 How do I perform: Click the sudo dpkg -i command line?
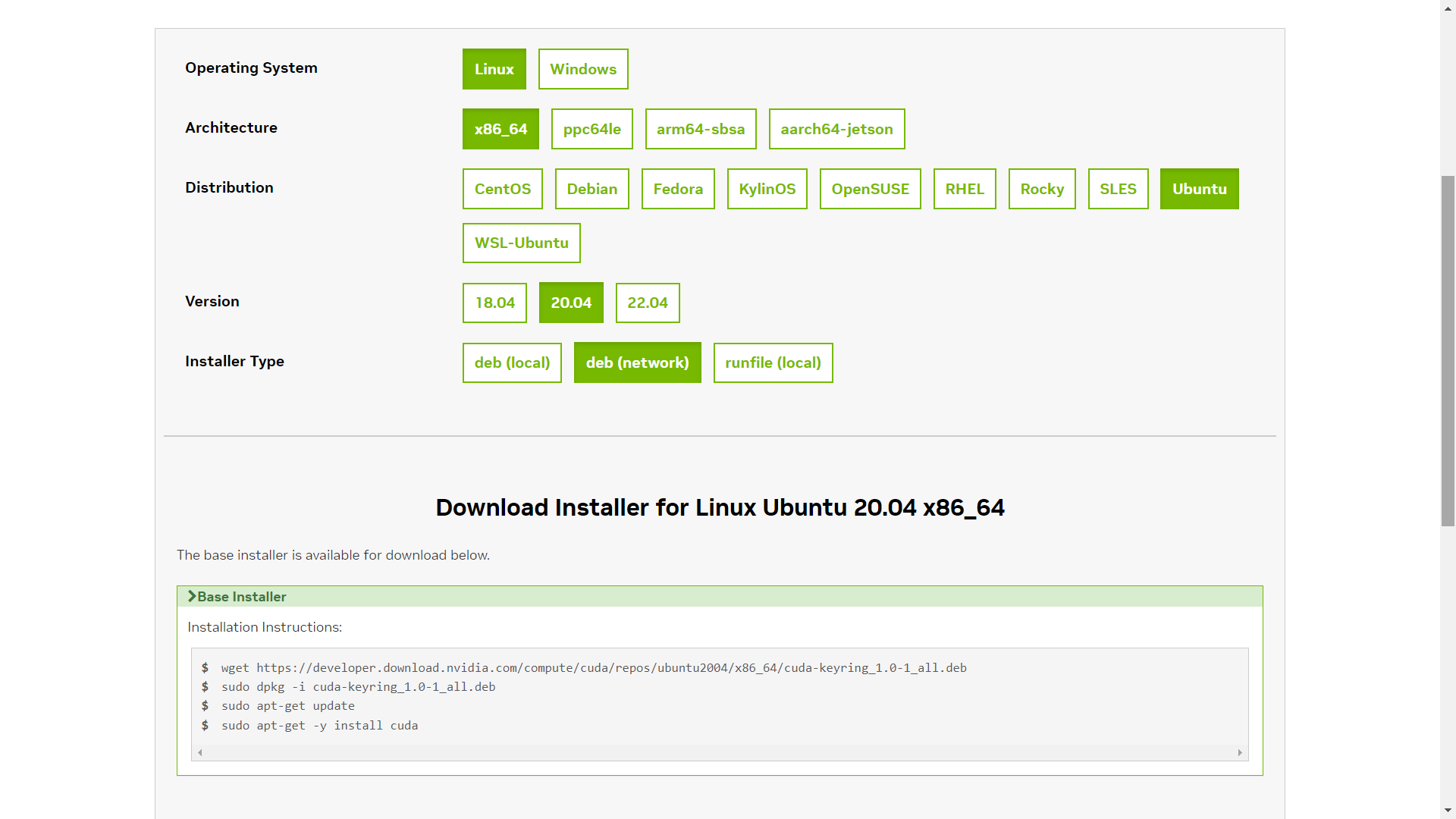coord(358,687)
